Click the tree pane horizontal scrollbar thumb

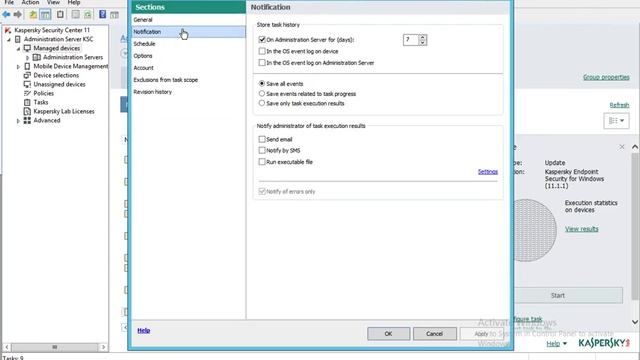(x=55, y=347)
